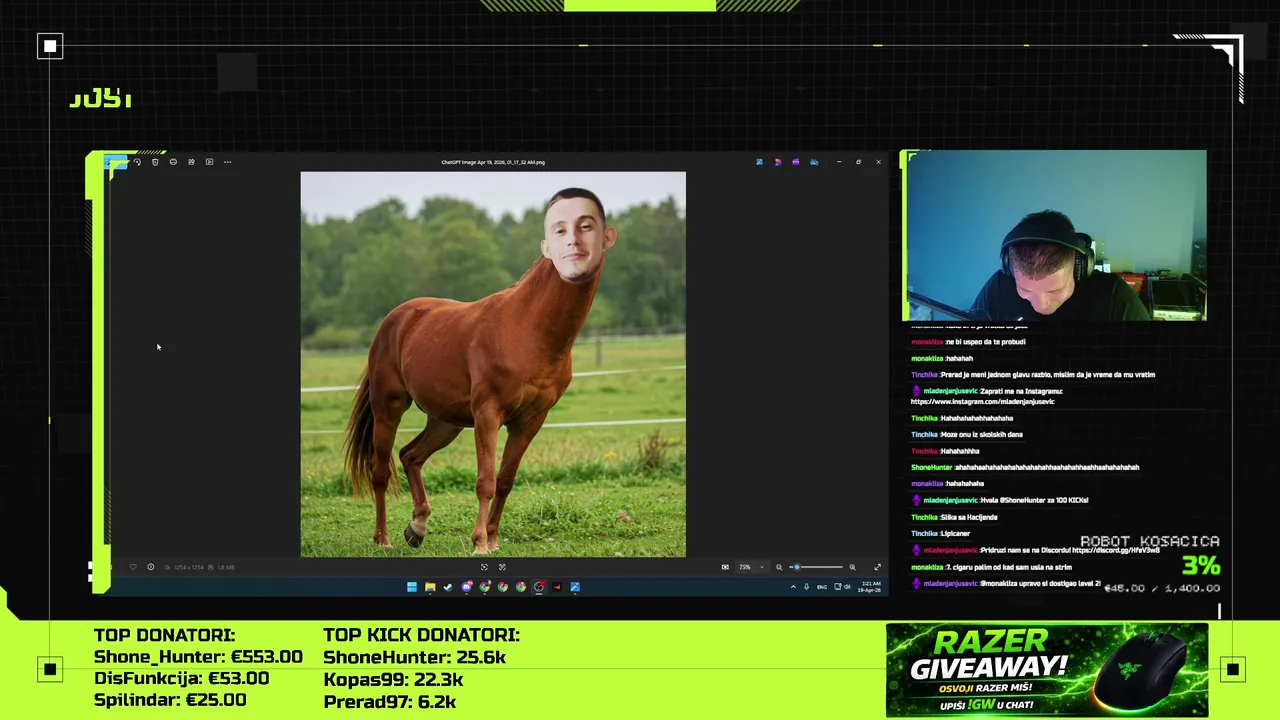Rotate the image in Photos viewer
The height and width of the screenshot is (720, 1280).
pos(137,162)
